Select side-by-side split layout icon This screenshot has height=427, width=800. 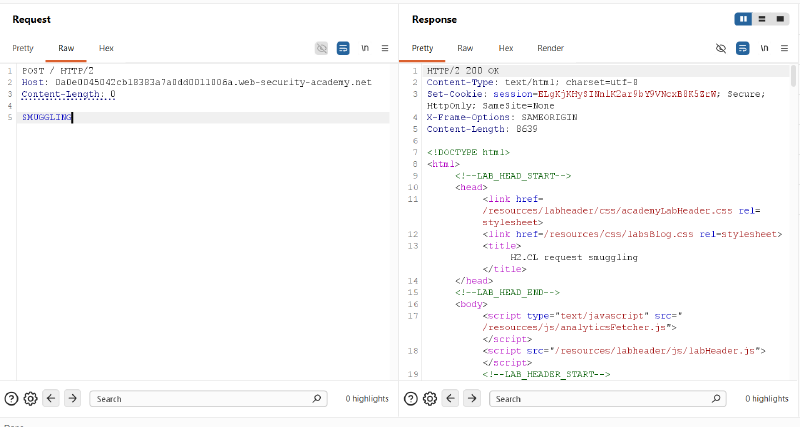coord(743,19)
